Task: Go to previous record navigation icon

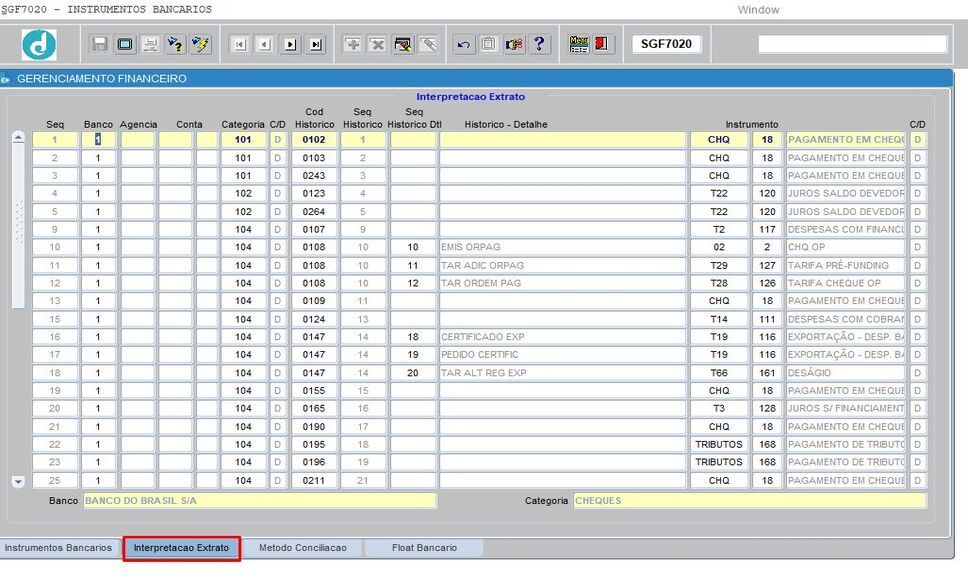Action: tap(265, 44)
